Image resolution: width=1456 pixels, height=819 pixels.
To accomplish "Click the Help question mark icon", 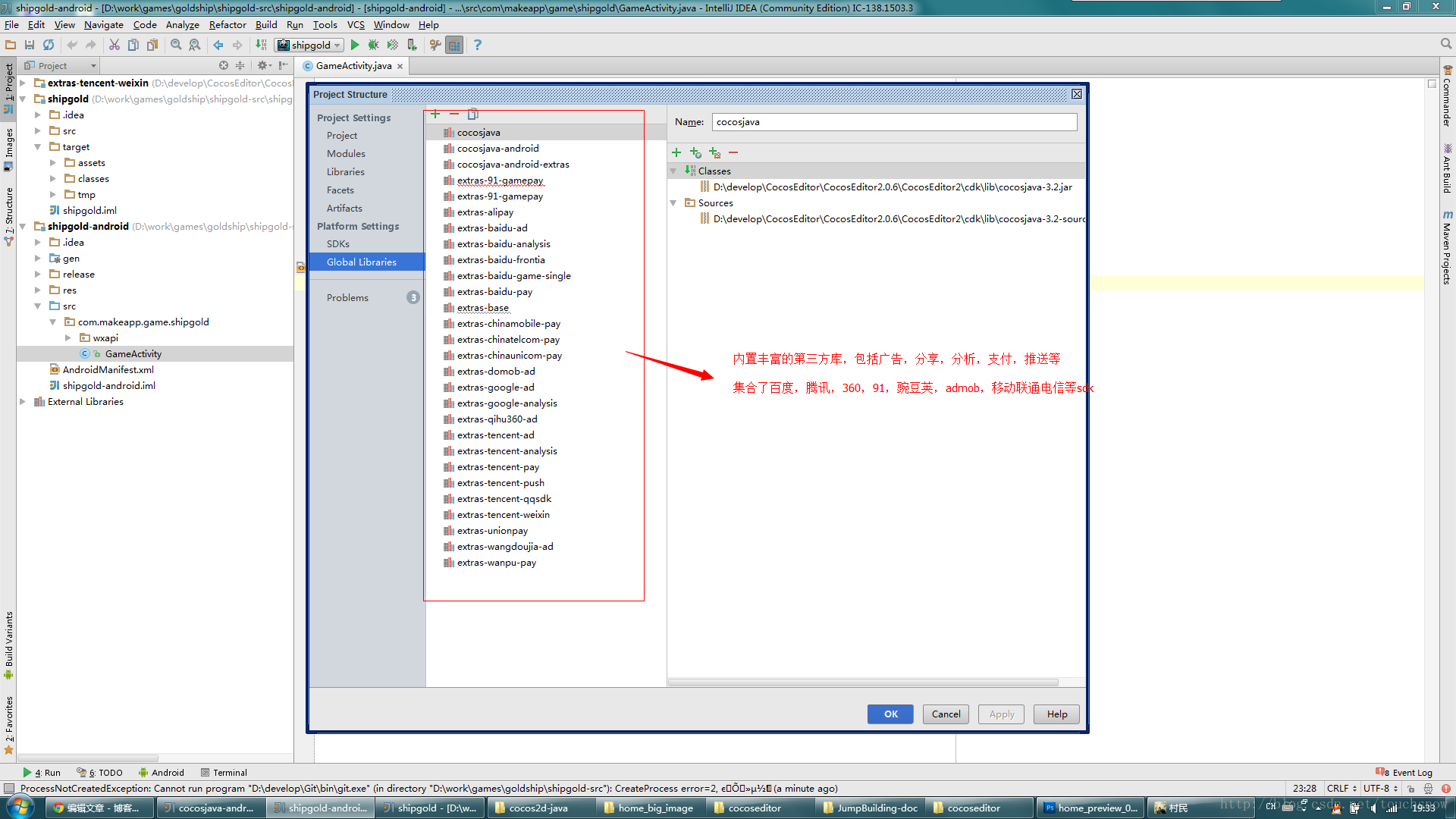I will (x=477, y=45).
